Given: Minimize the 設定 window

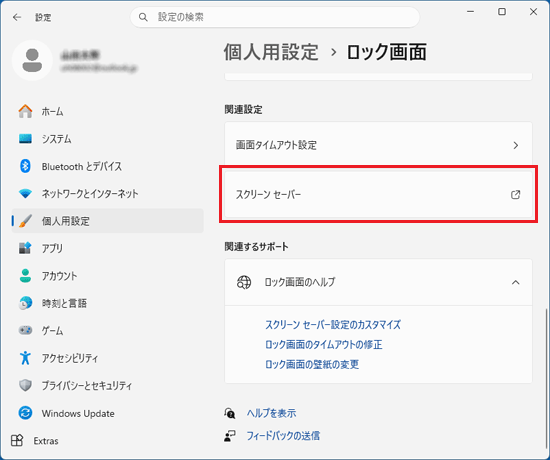Looking at the screenshot, I should click(470, 12).
